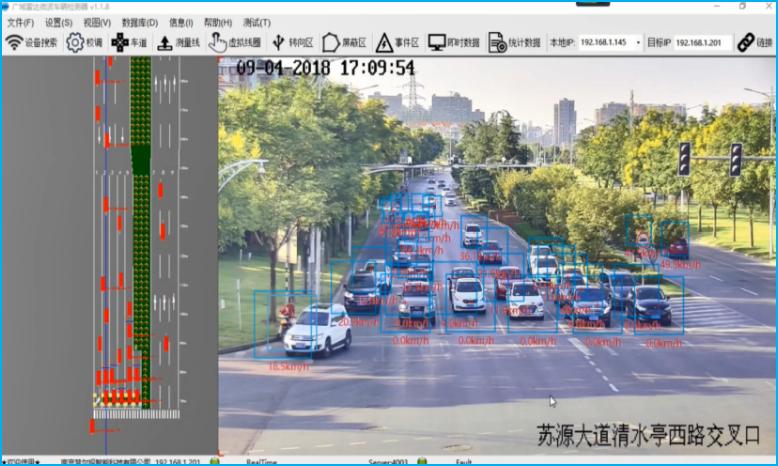Viewport: 778px width, 466px height.
Task: Expand the 本地IP address dropdown
Action: click(x=637, y=43)
